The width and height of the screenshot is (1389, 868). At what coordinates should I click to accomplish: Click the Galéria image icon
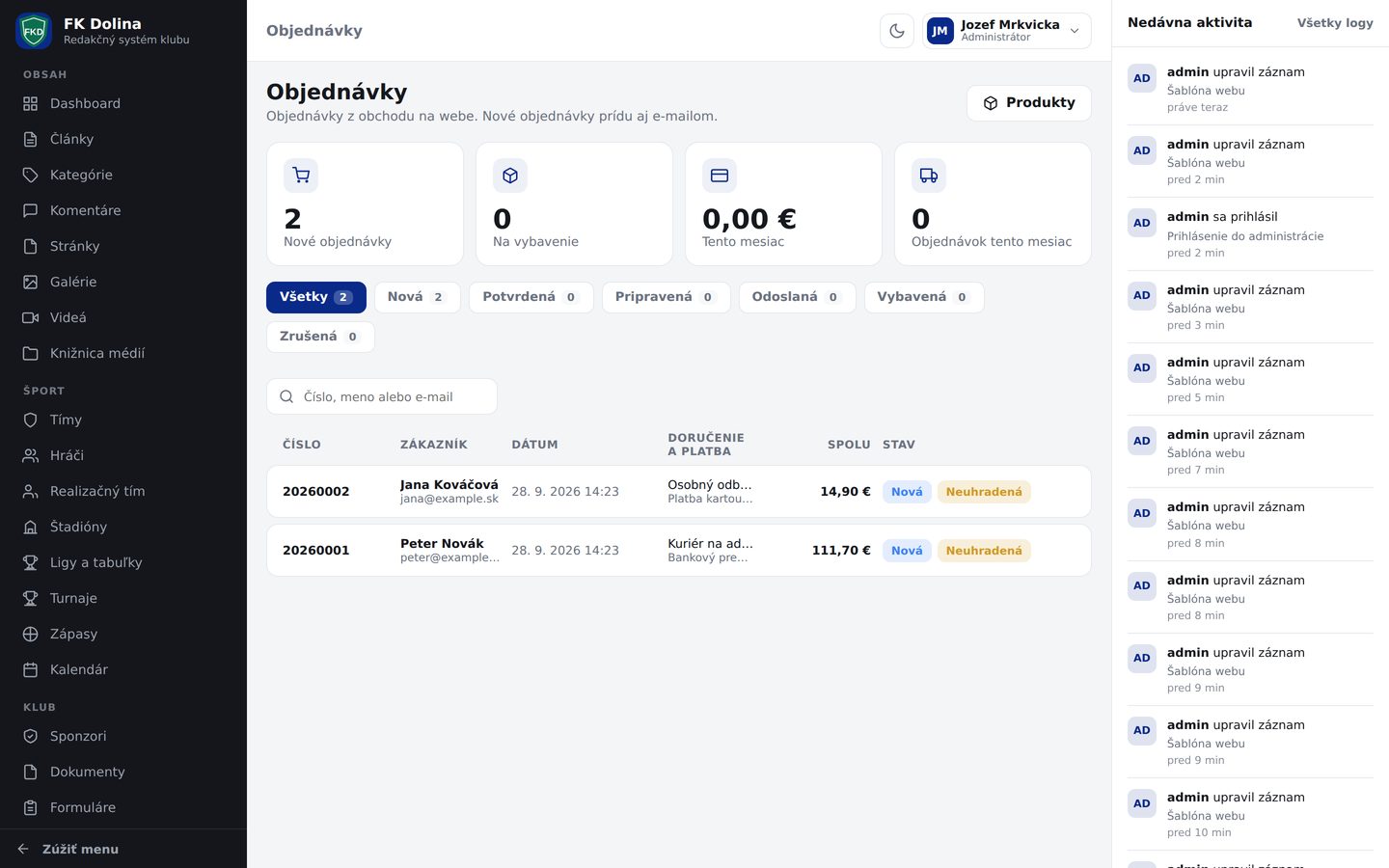[30, 282]
